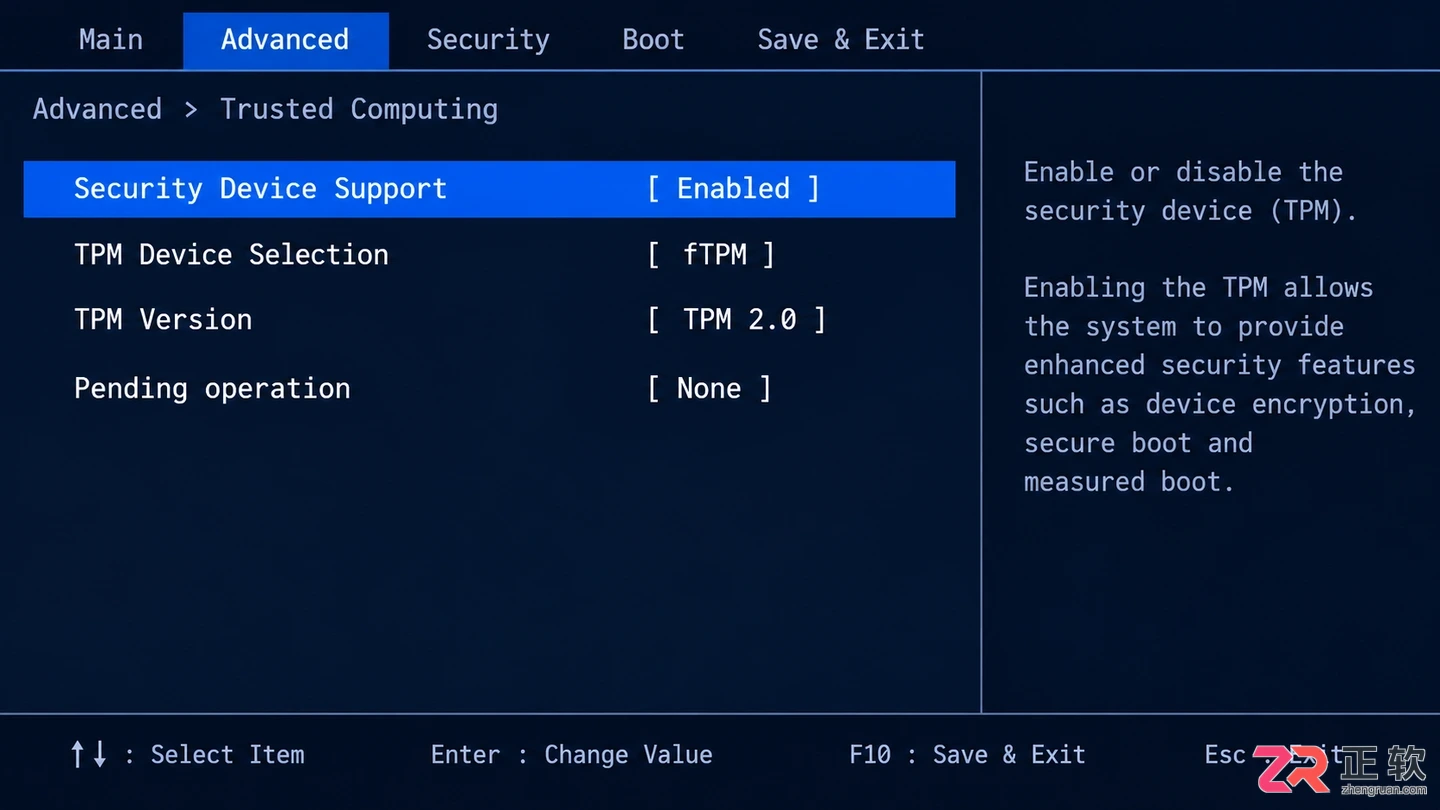Click the F10 : Save & Exit hint
Screen dimensions: 1440x810
(967, 755)
